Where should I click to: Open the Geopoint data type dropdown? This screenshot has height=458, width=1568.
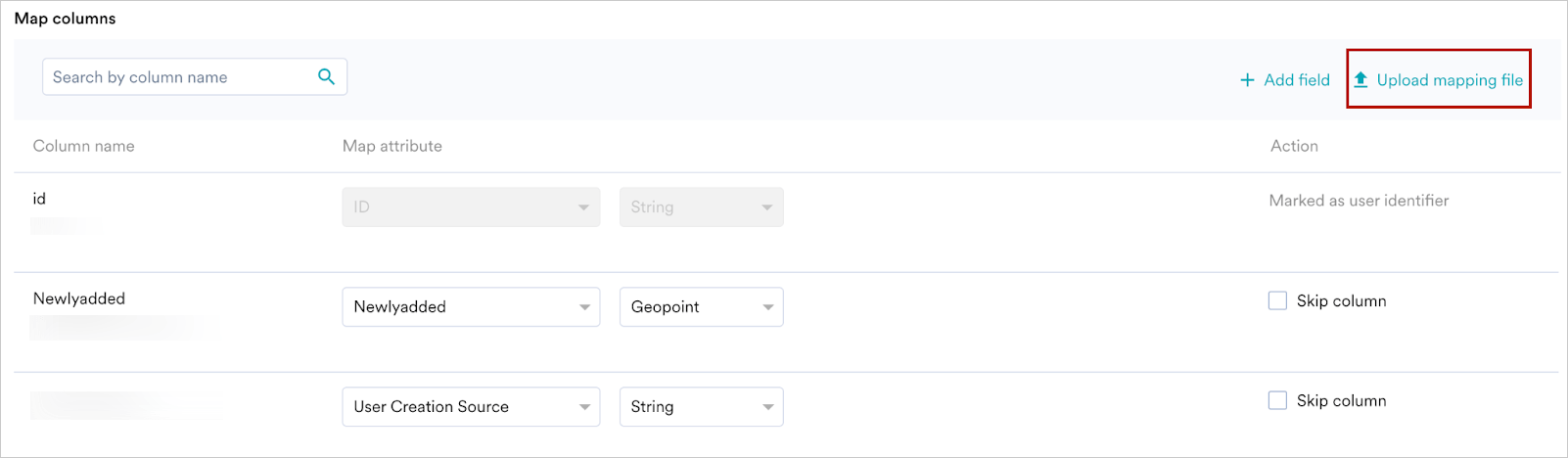click(701, 306)
